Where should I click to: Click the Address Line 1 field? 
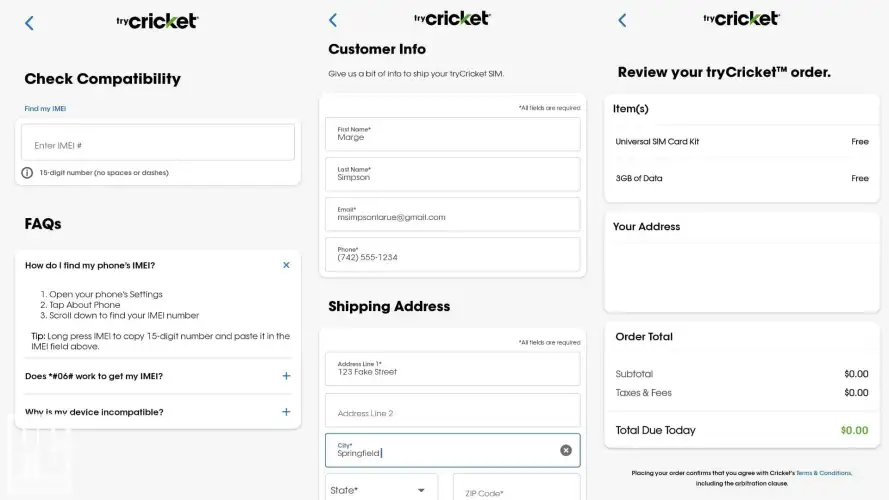click(x=452, y=368)
